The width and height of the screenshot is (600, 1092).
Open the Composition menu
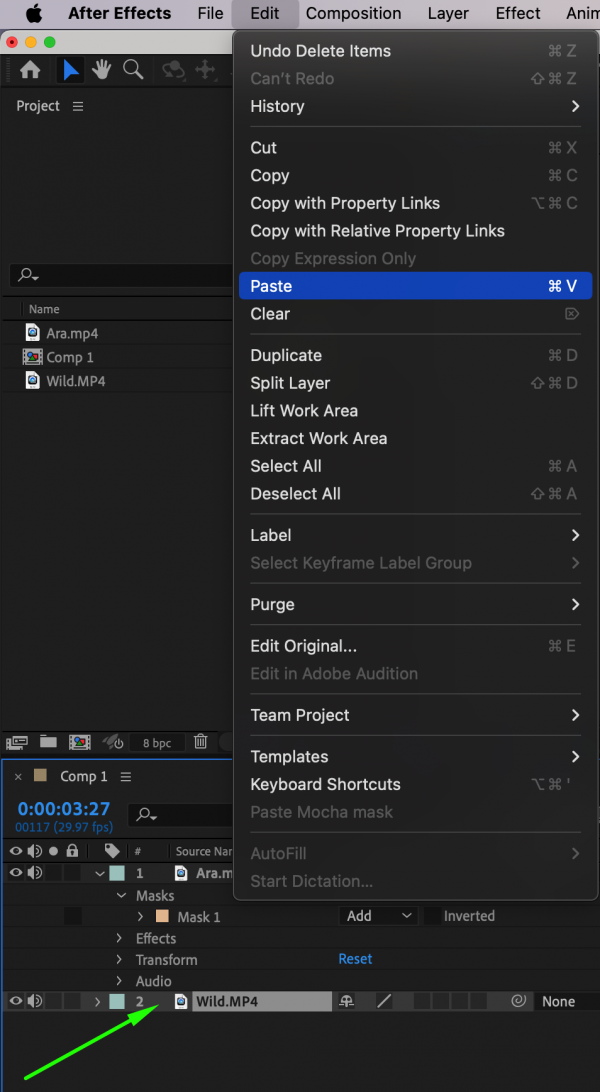[x=353, y=14]
